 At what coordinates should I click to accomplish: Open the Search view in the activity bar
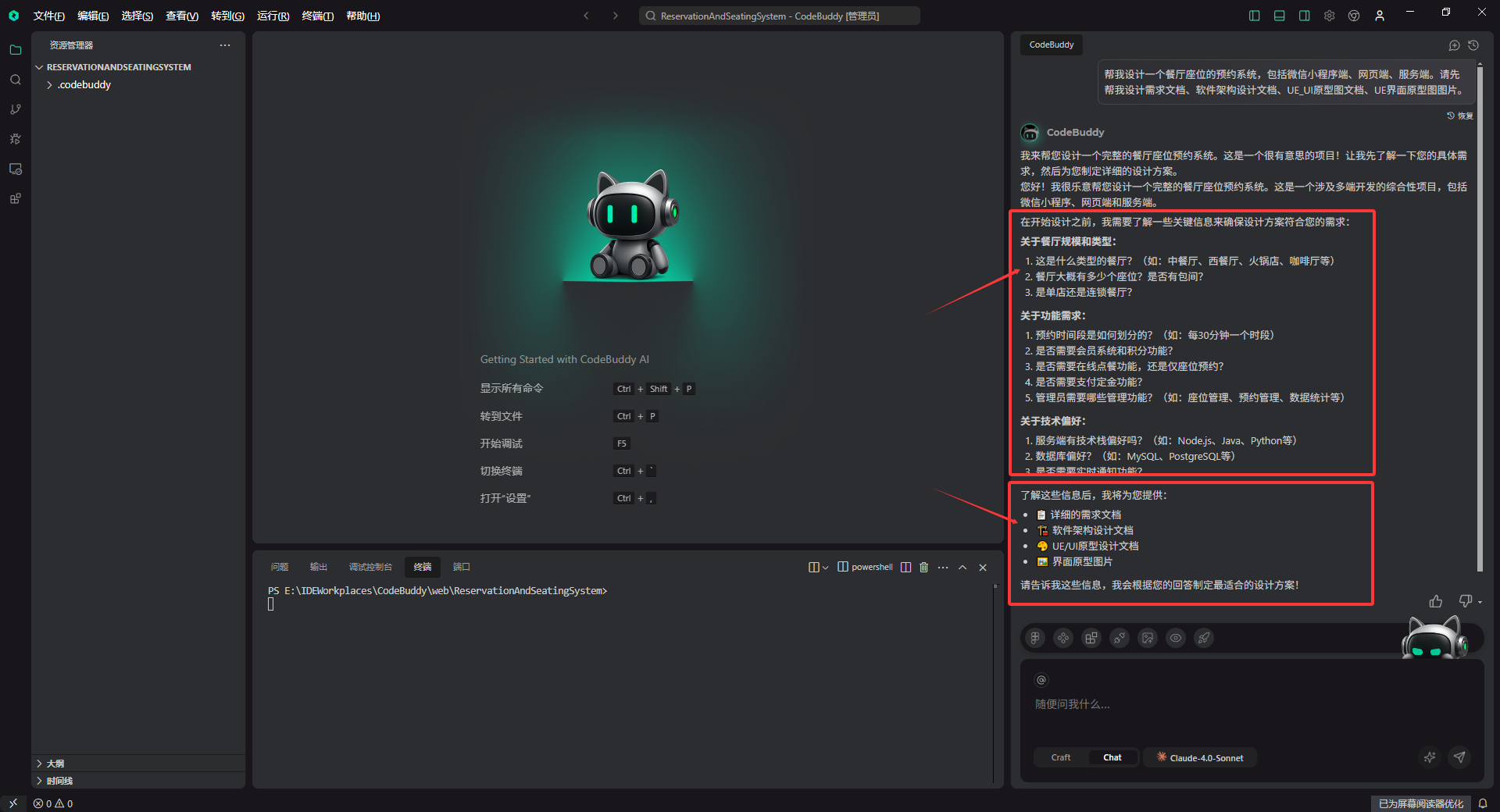pos(15,80)
